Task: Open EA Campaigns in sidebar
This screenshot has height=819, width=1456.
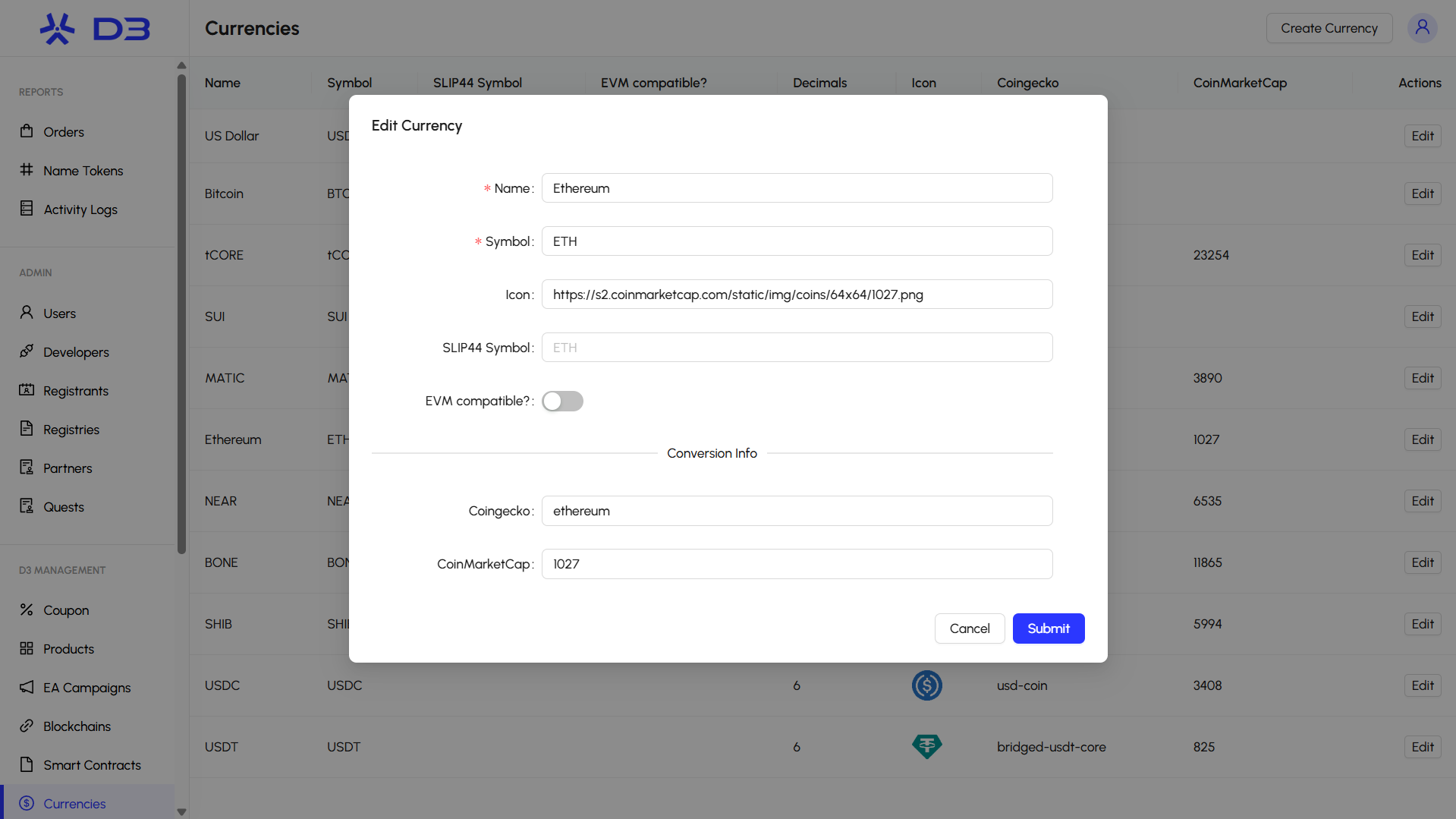Action: 87,688
